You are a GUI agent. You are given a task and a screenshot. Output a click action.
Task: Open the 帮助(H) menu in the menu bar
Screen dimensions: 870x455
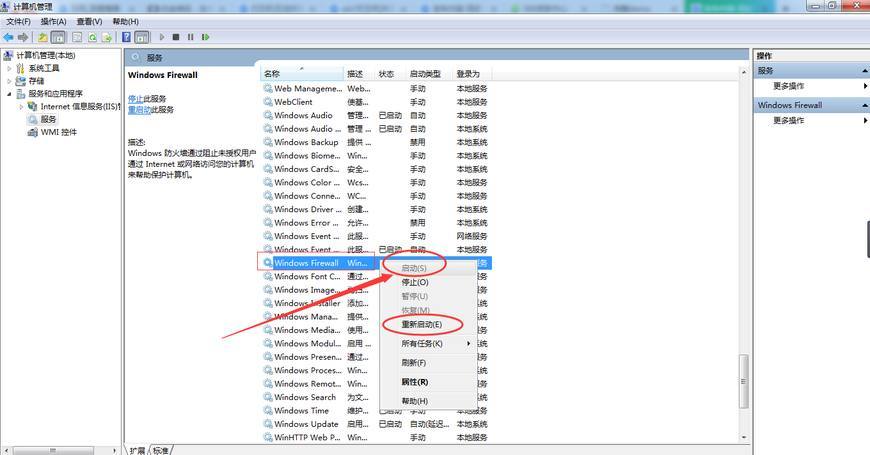[125, 21]
